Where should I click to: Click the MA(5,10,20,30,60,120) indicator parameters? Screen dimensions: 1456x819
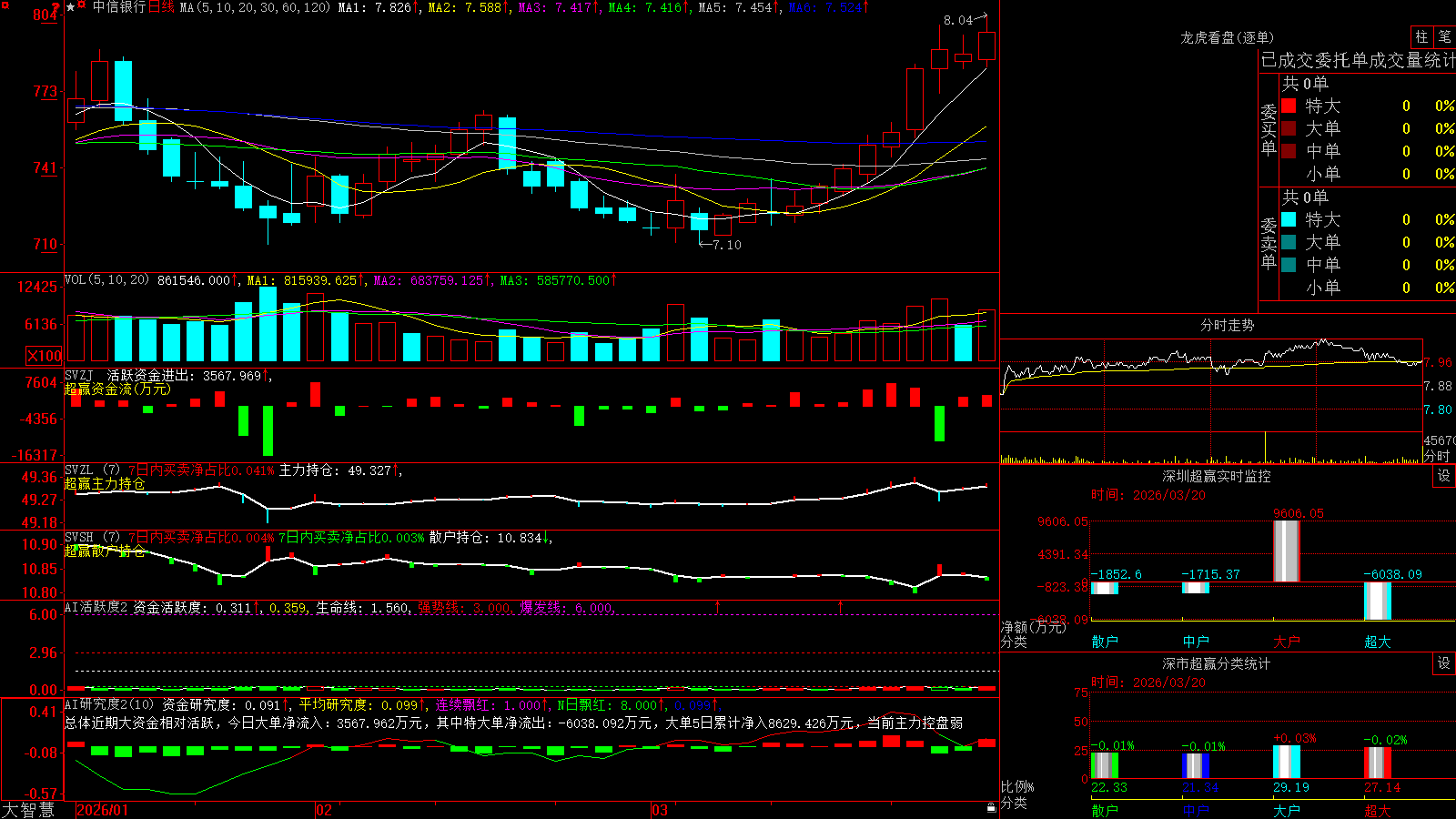pyautogui.click(x=255, y=7)
